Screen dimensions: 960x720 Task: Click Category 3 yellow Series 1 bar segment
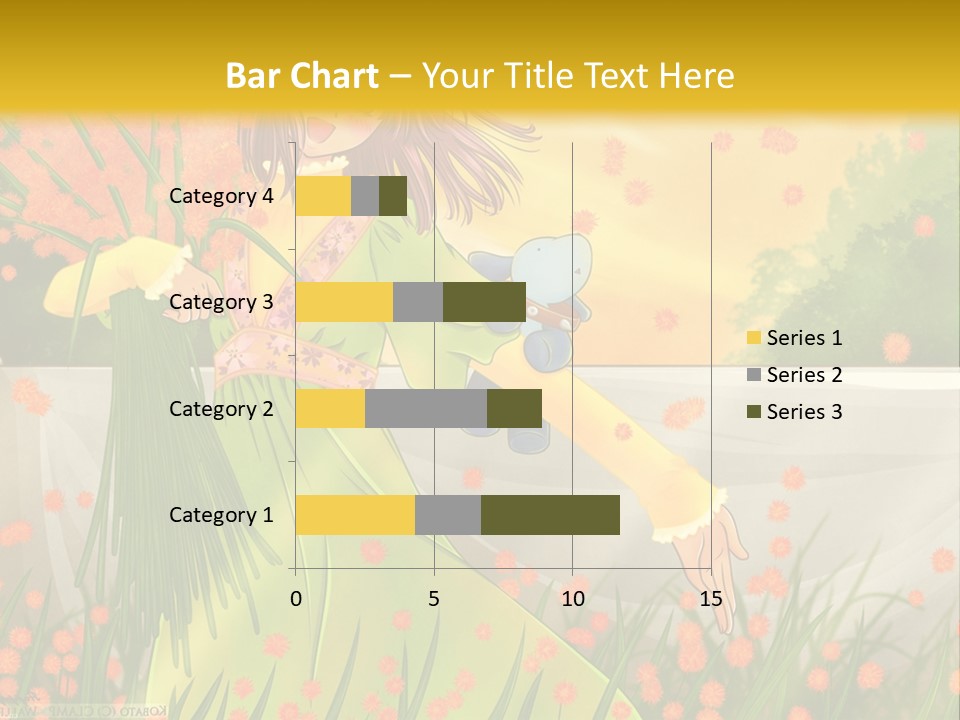344,302
